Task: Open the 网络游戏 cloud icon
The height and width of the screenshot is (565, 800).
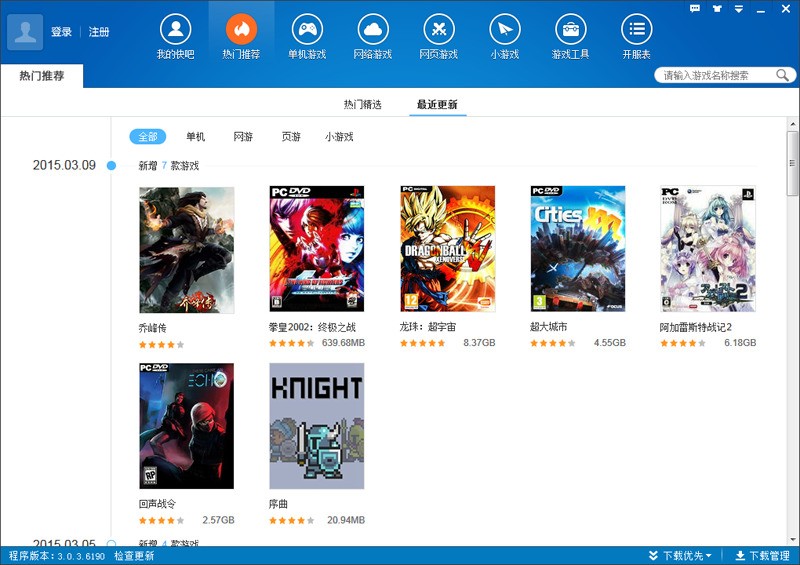Action: click(x=373, y=29)
